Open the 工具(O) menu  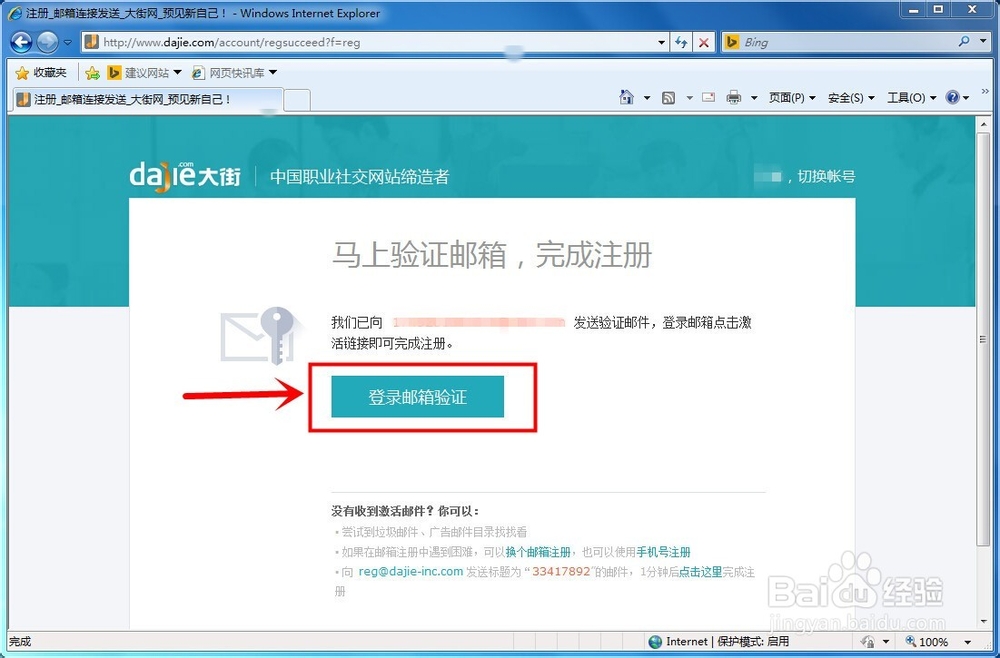point(911,98)
